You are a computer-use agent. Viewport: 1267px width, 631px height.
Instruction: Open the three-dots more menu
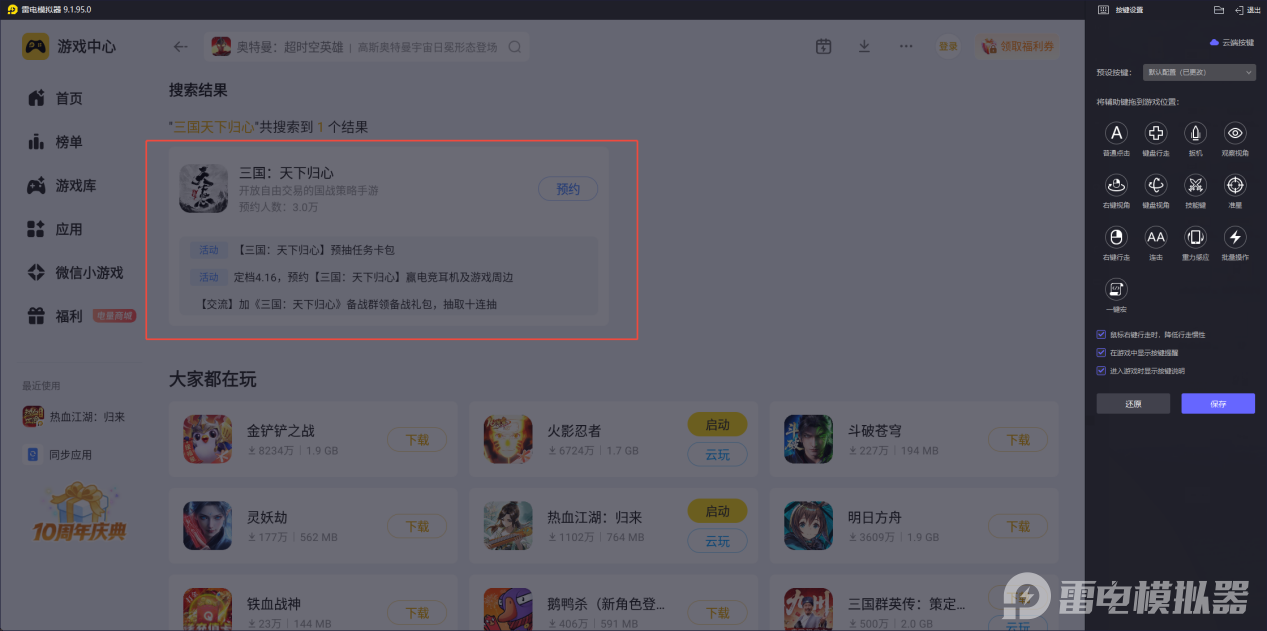point(906,46)
